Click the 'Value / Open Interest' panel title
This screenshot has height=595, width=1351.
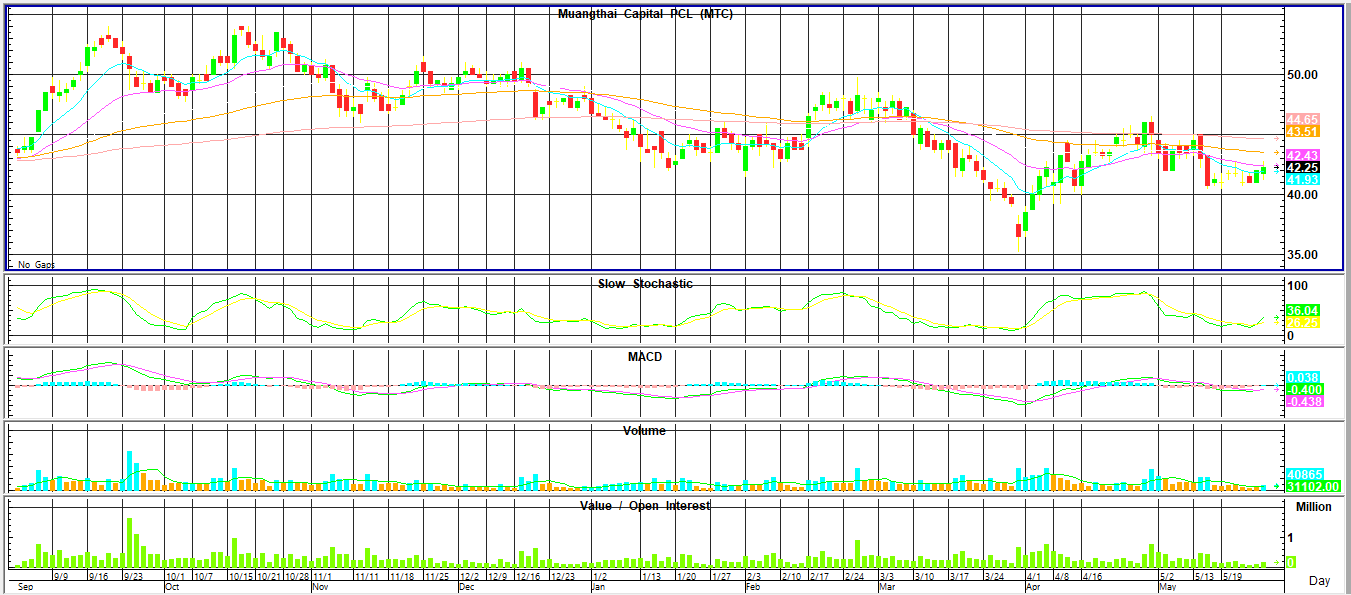(645, 506)
